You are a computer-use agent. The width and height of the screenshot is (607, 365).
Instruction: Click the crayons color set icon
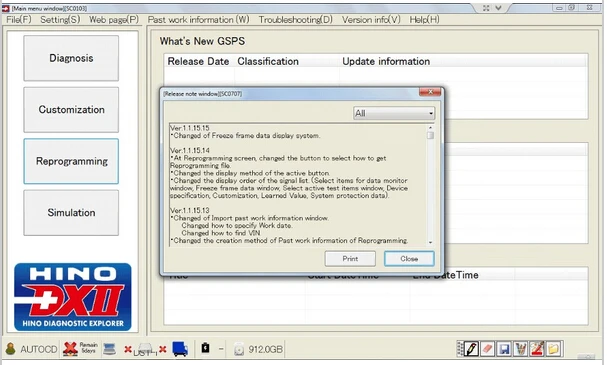(x=521, y=349)
